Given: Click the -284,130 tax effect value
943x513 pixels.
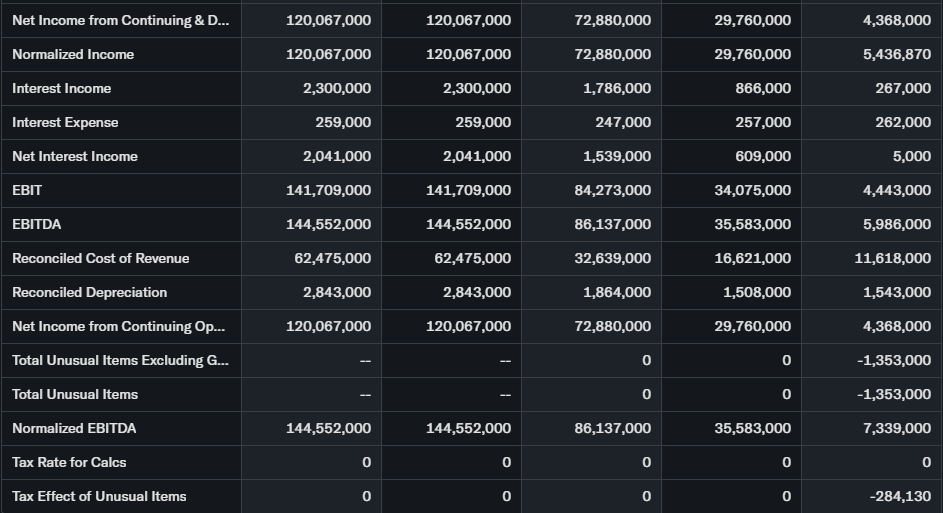Looking at the screenshot, I should [900, 496].
